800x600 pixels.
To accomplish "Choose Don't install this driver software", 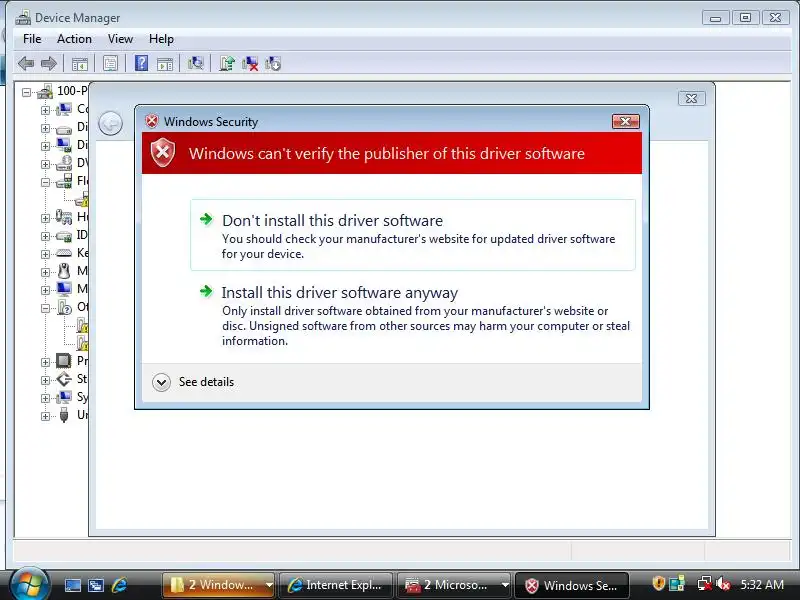I will tap(413, 235).
